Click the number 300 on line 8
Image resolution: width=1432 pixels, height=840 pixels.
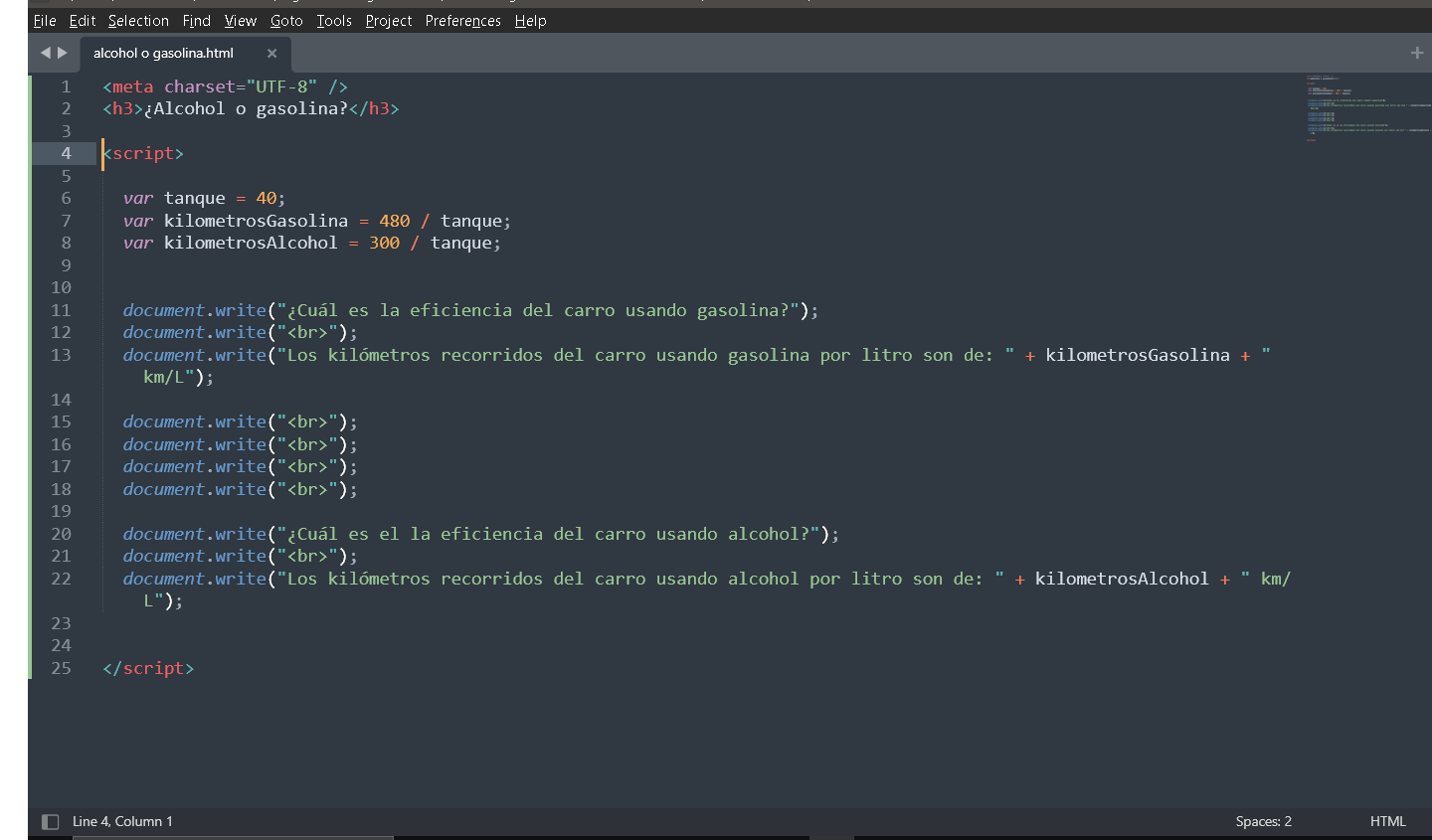point(384,243)
